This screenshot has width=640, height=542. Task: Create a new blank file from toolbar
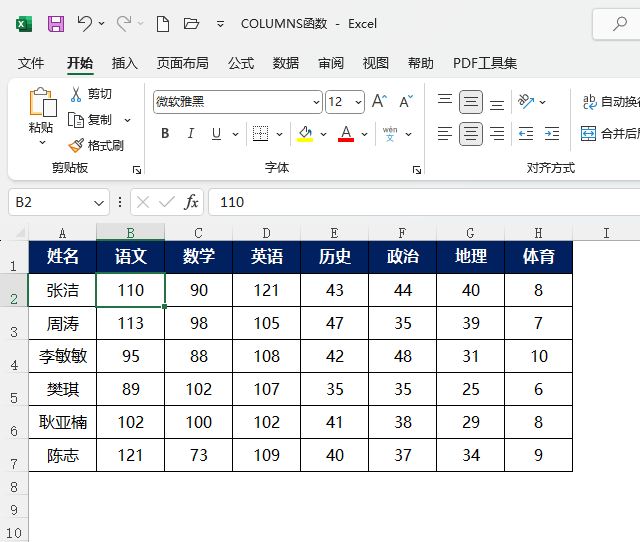click(x=163, y=24)
